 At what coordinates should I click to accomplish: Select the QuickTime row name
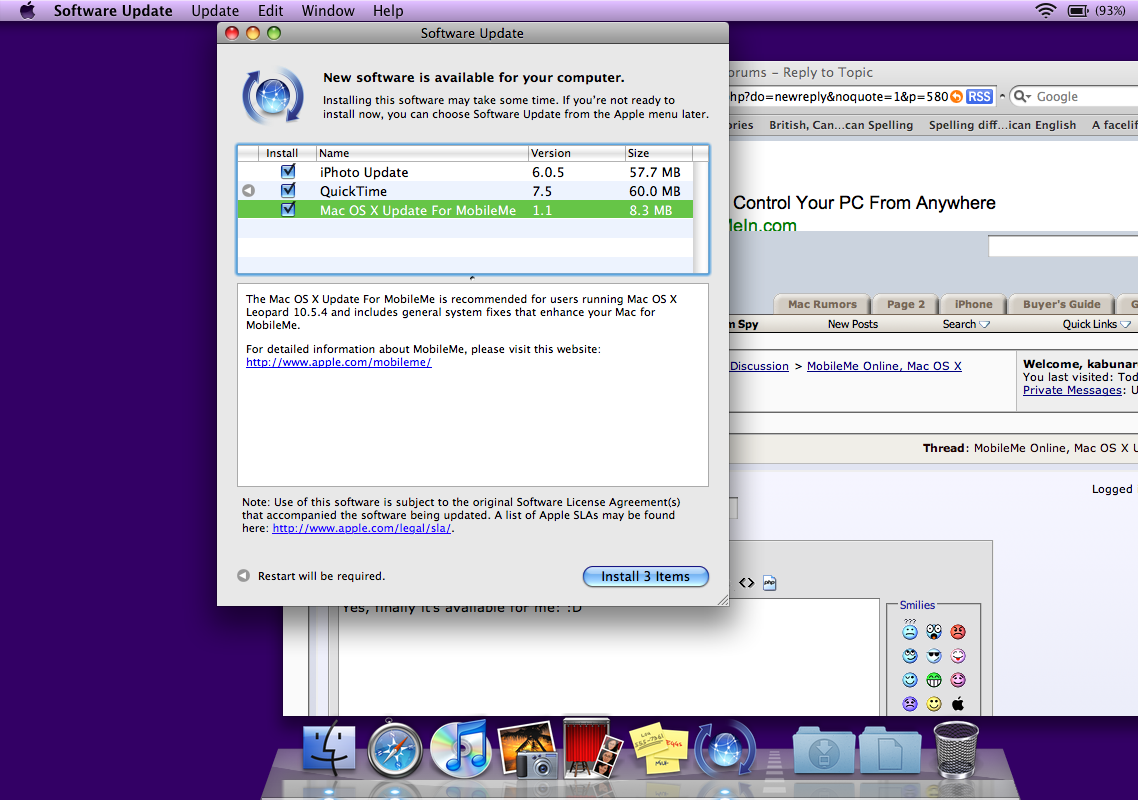(x=353, y=191)
